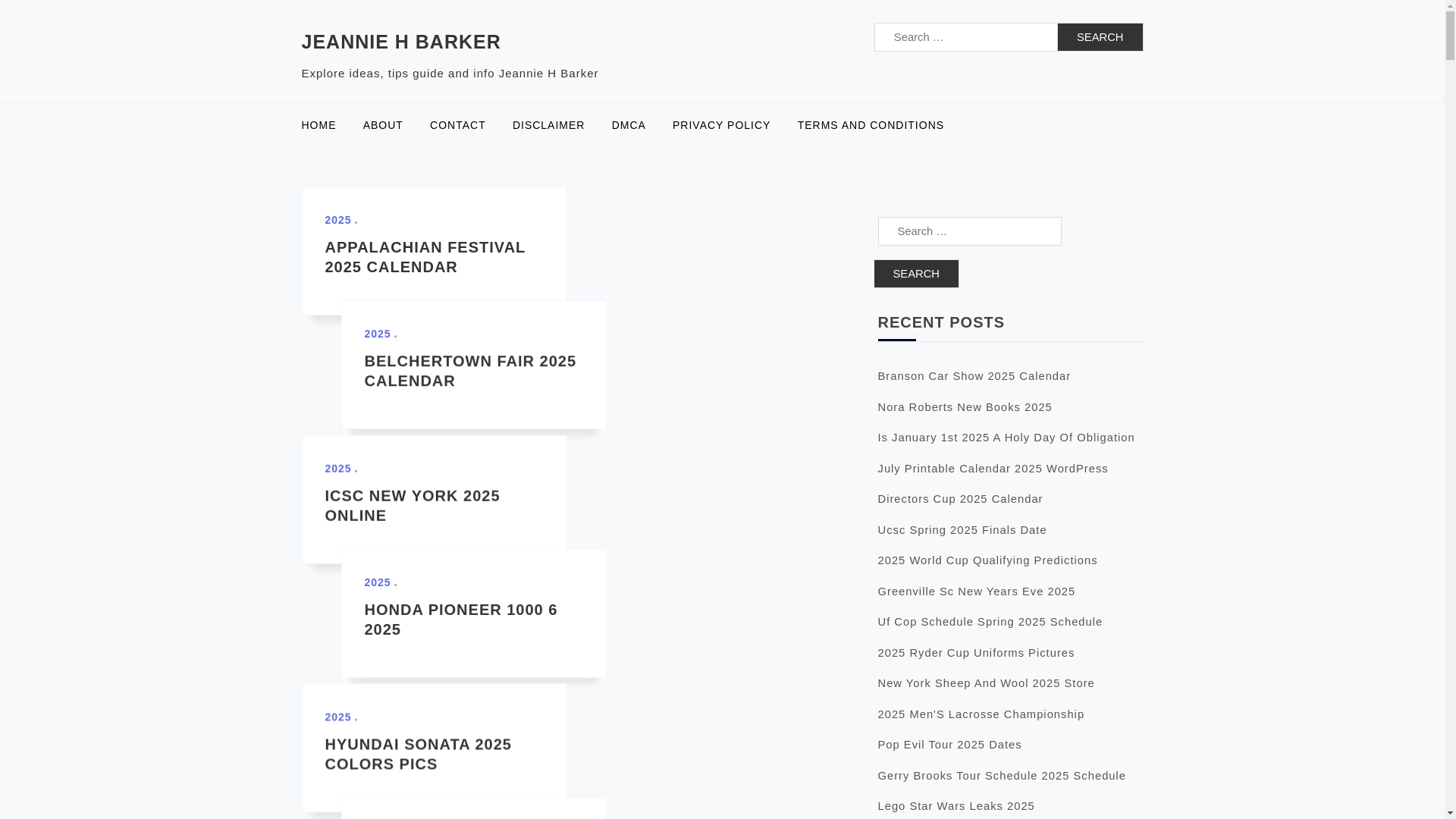Open Uf Cop Schedule Spring 2025 Schedule
This screenshot has height=819, width=1456.
click(x=990, y=622)
